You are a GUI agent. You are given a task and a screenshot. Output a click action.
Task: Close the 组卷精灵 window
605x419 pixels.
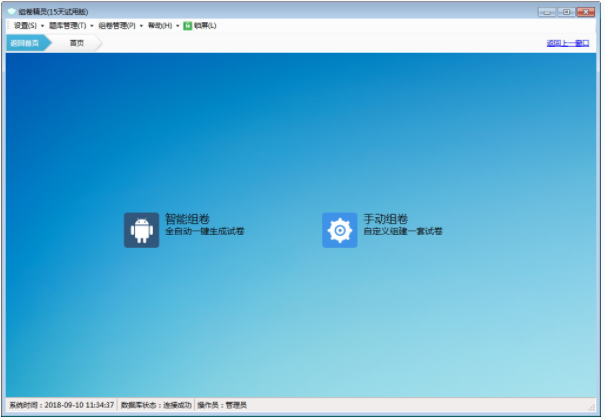(x=586, y=12)
